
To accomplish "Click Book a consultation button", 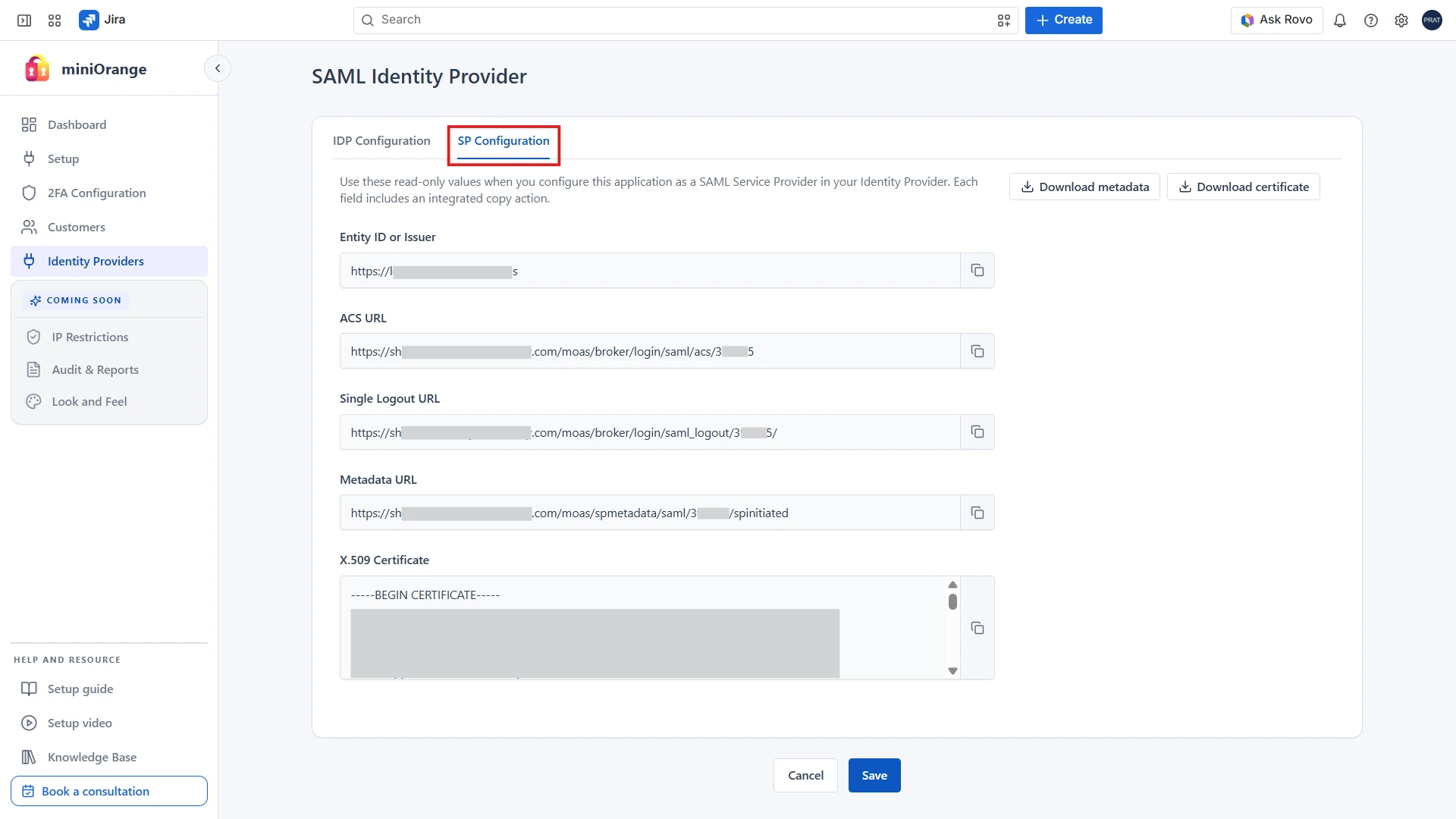I will coord(109,791).
